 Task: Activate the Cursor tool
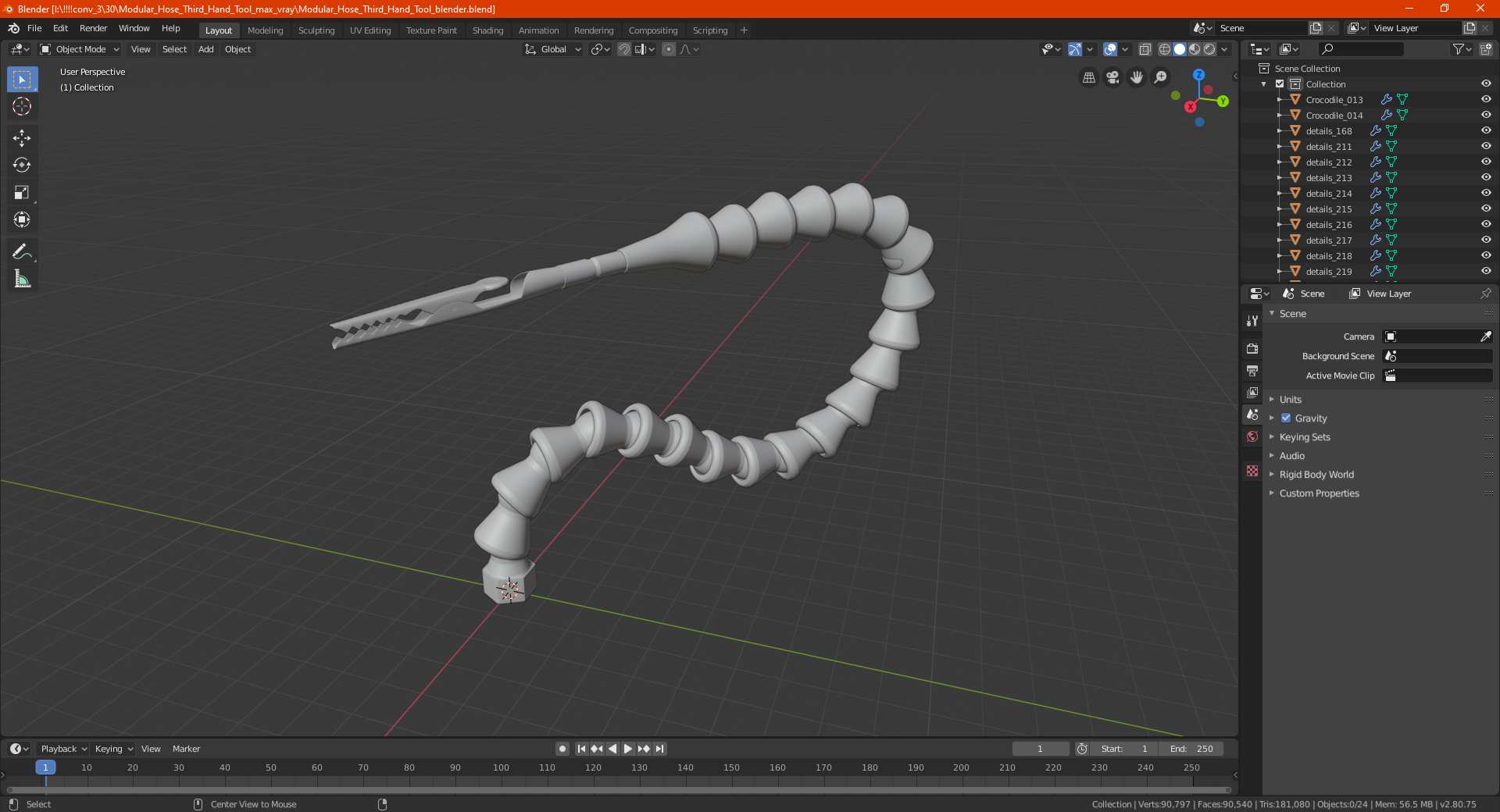pos(22,107)
